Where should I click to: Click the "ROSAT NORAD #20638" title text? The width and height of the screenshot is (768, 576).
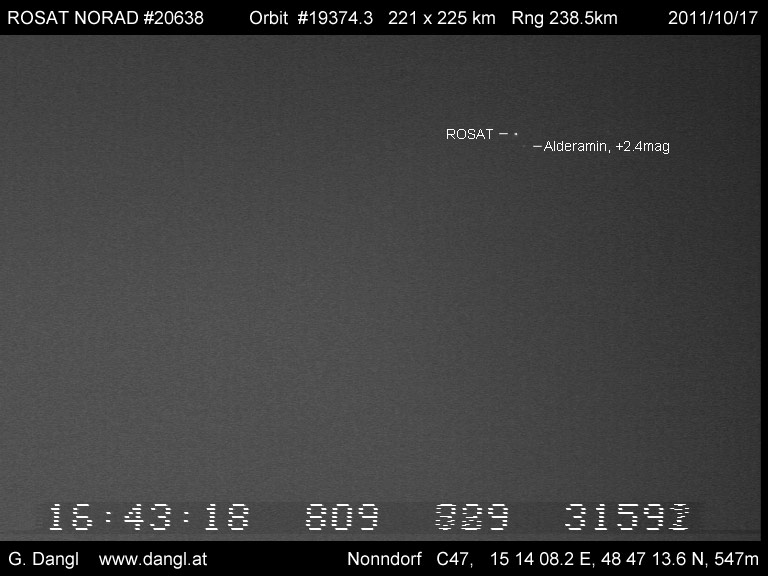[105, 18]
